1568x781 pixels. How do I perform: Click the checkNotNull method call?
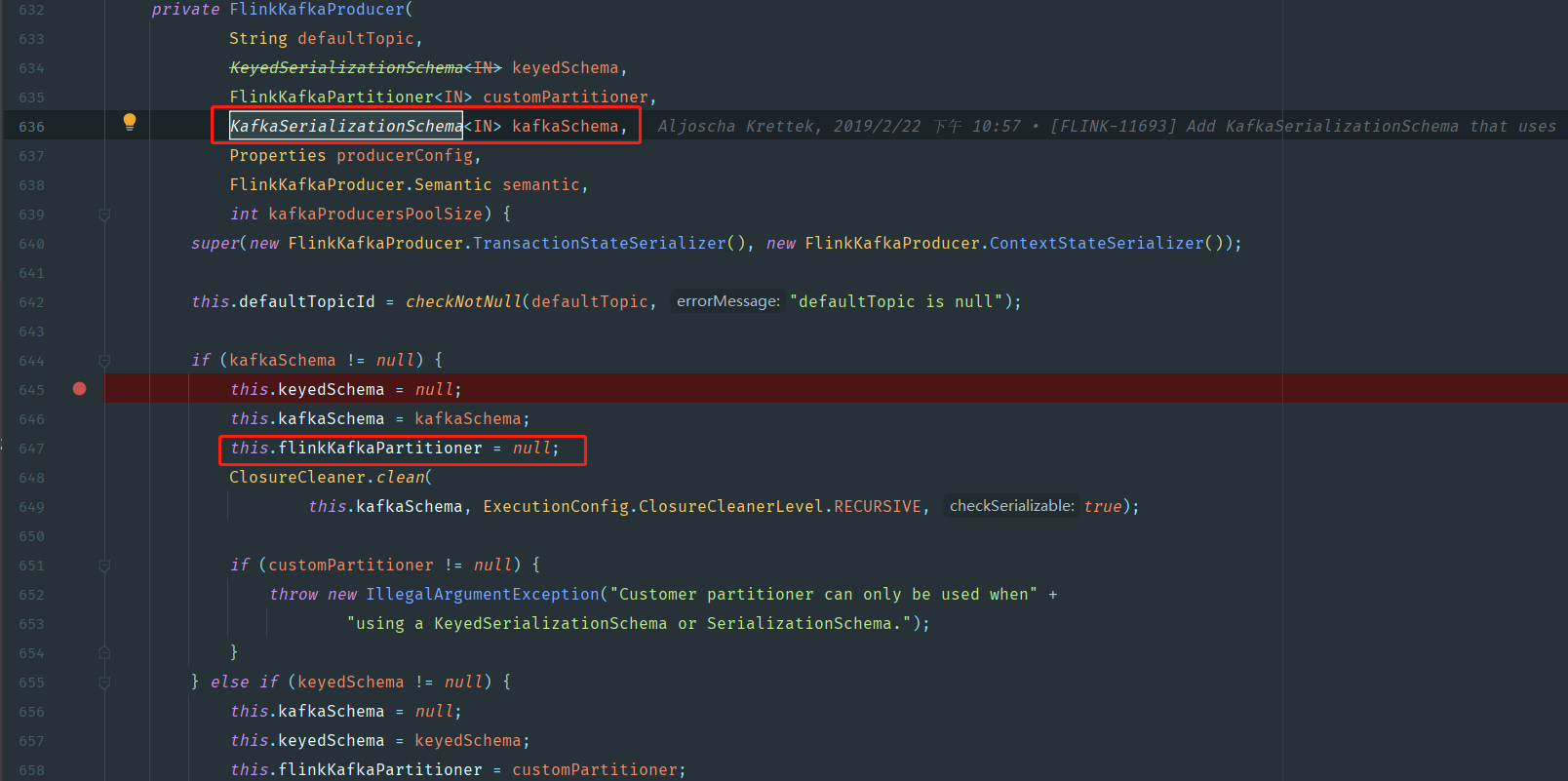click(463, 302)
